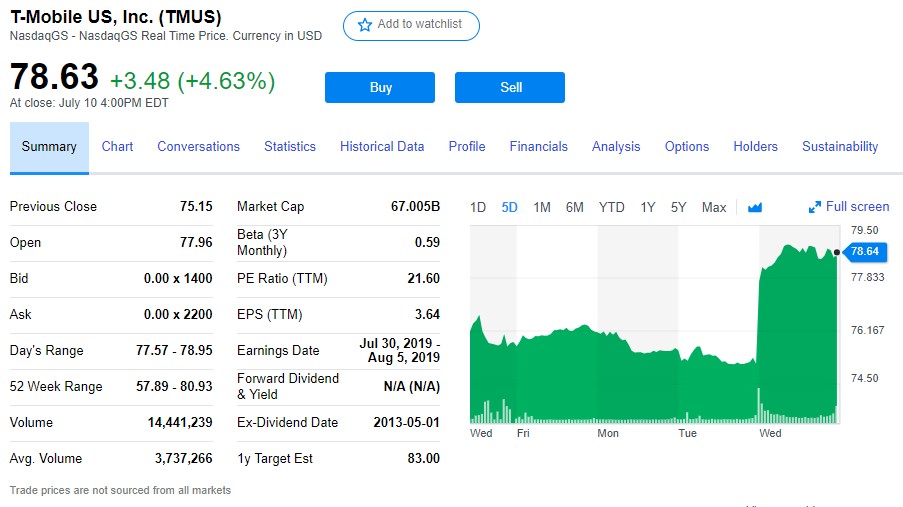Click the Mon label on the chart axis
This screenshot has width=903, height=507.
(x=608, y=433)
